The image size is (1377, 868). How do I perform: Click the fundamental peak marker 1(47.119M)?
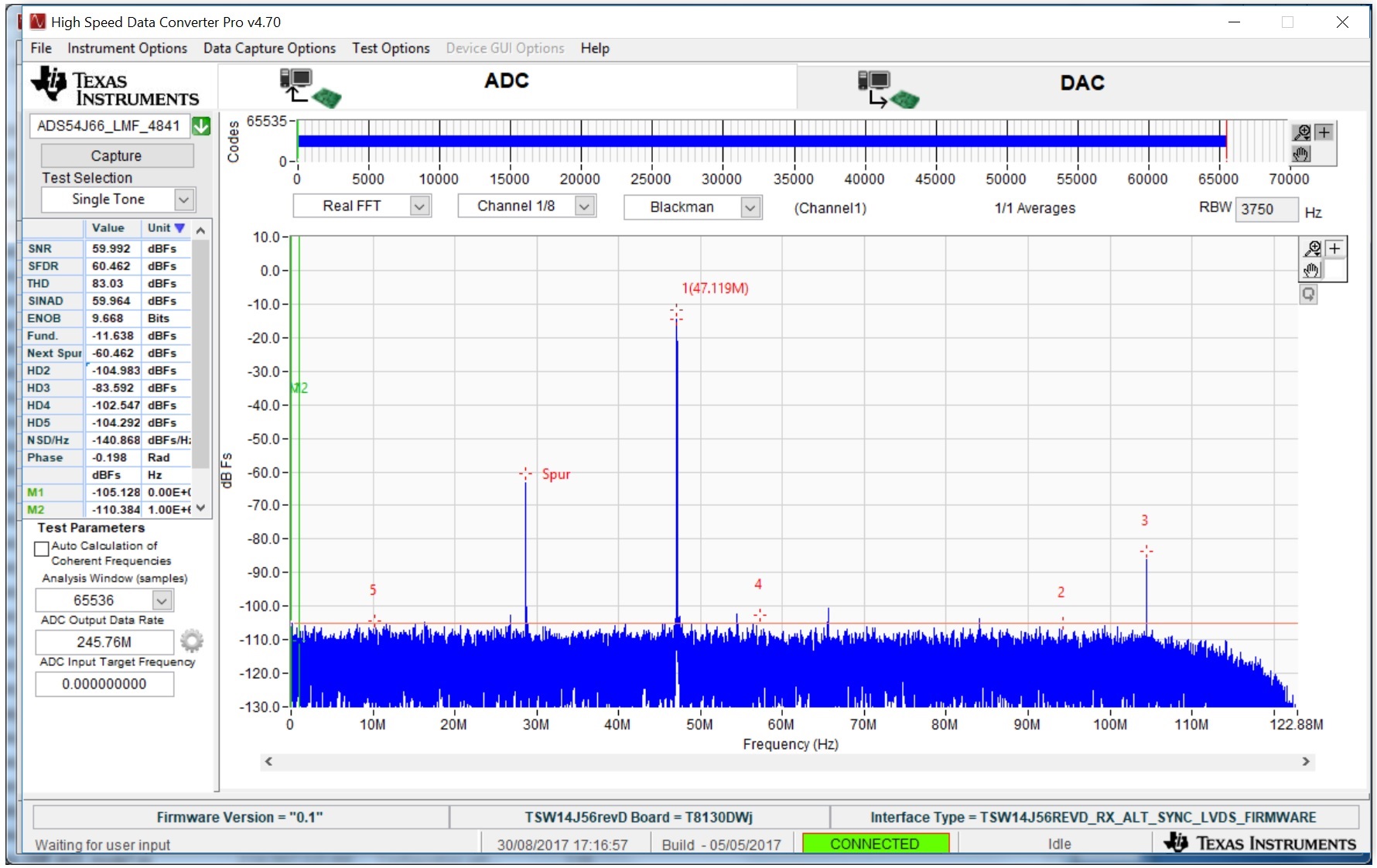[x=676, y=313]
